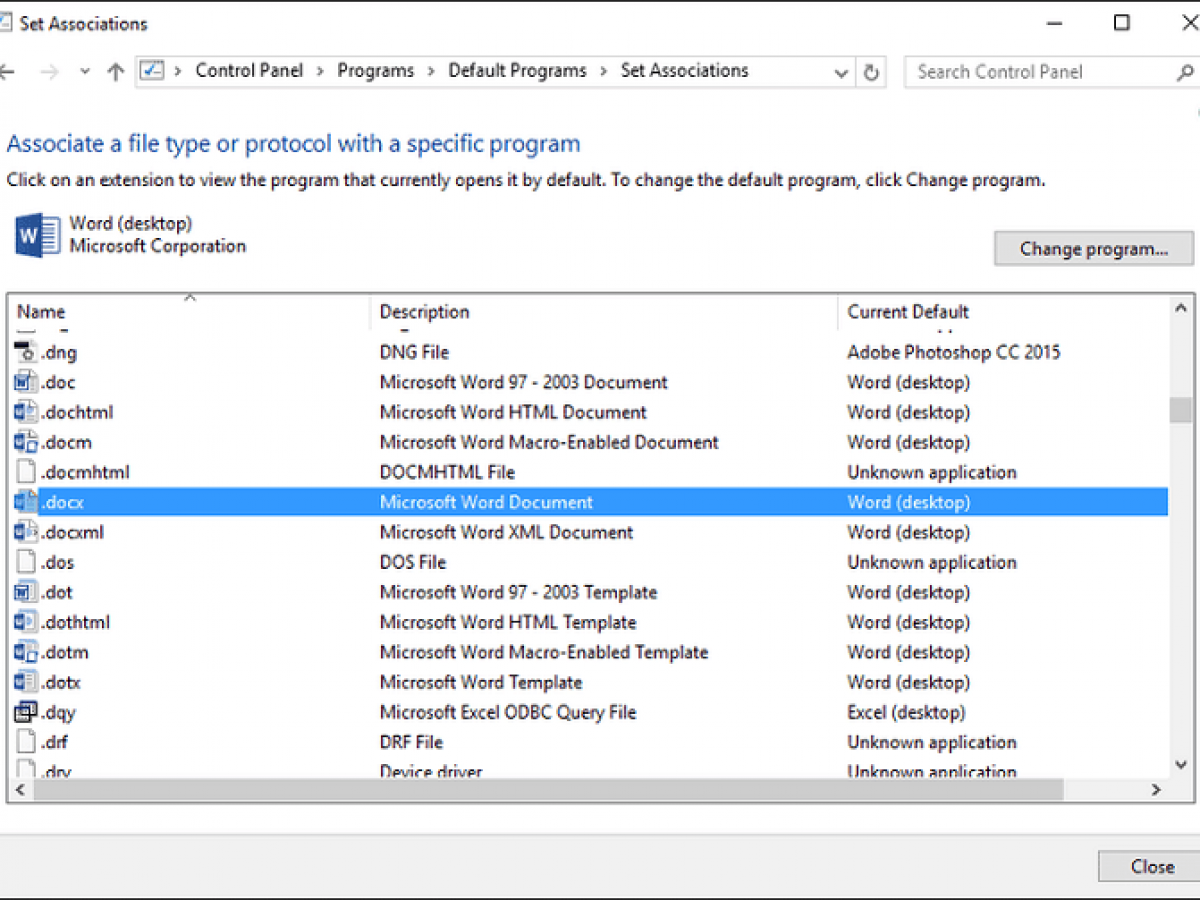Sort by the Name column header
The image size is (1200, 900).
click(189, 312)
